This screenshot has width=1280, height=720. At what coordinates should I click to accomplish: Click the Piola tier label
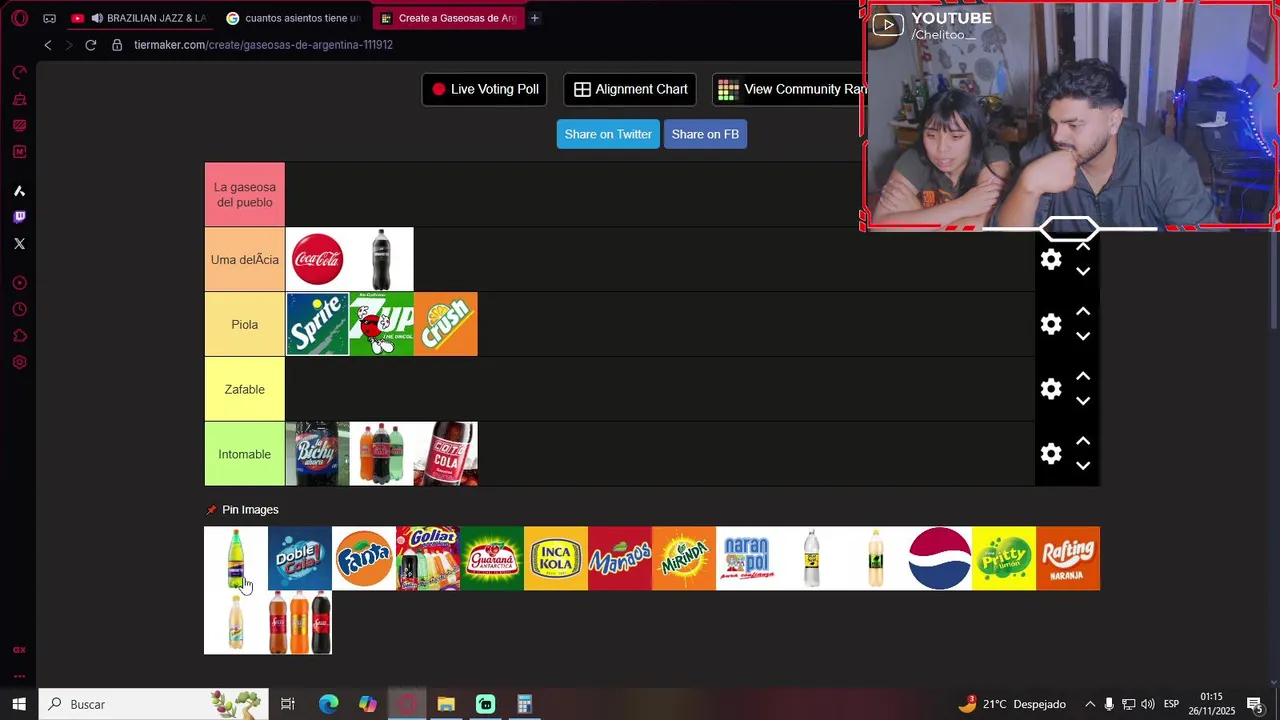tap(245, 325)
